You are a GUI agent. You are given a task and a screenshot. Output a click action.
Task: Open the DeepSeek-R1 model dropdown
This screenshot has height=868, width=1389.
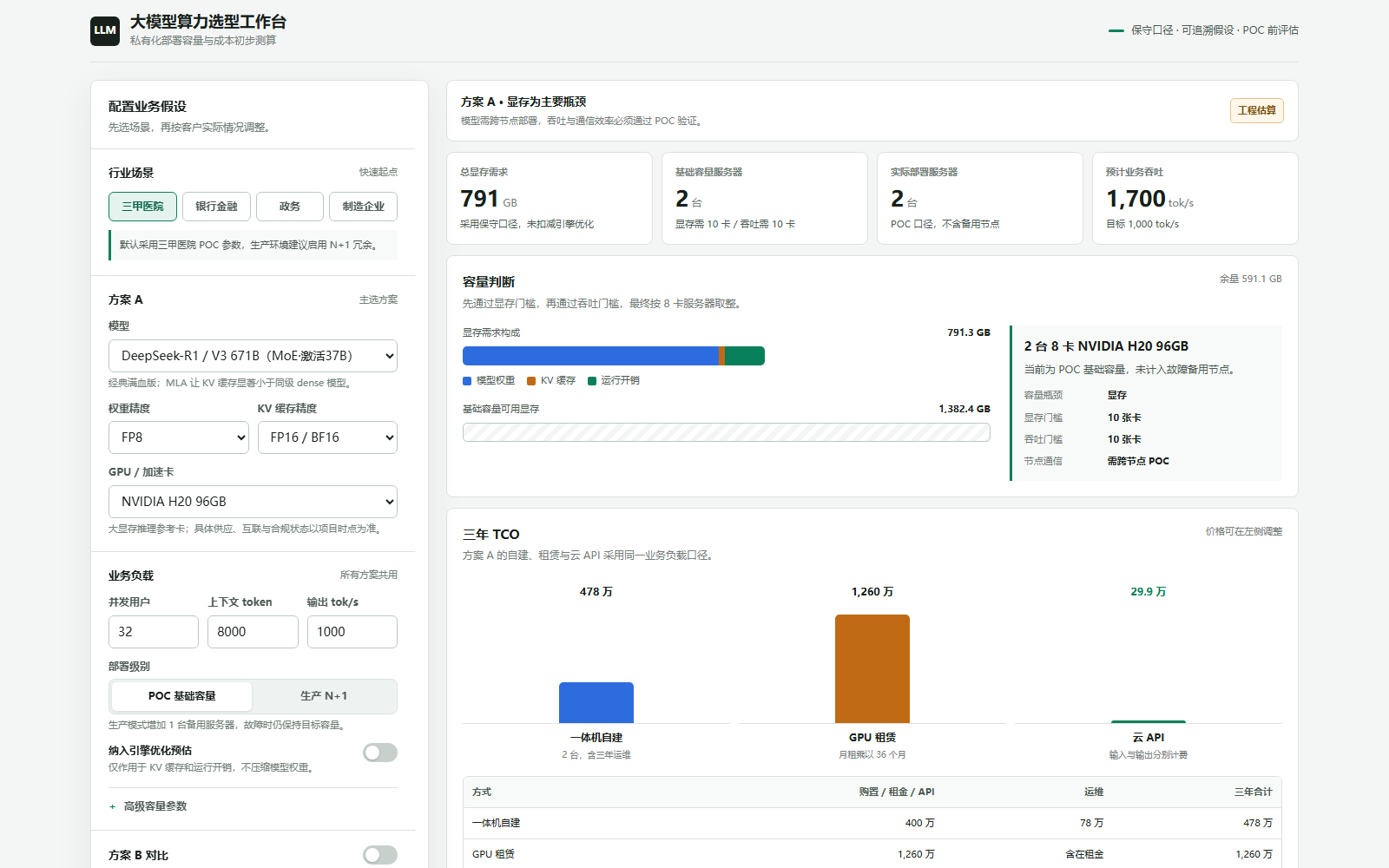(253, 356)
